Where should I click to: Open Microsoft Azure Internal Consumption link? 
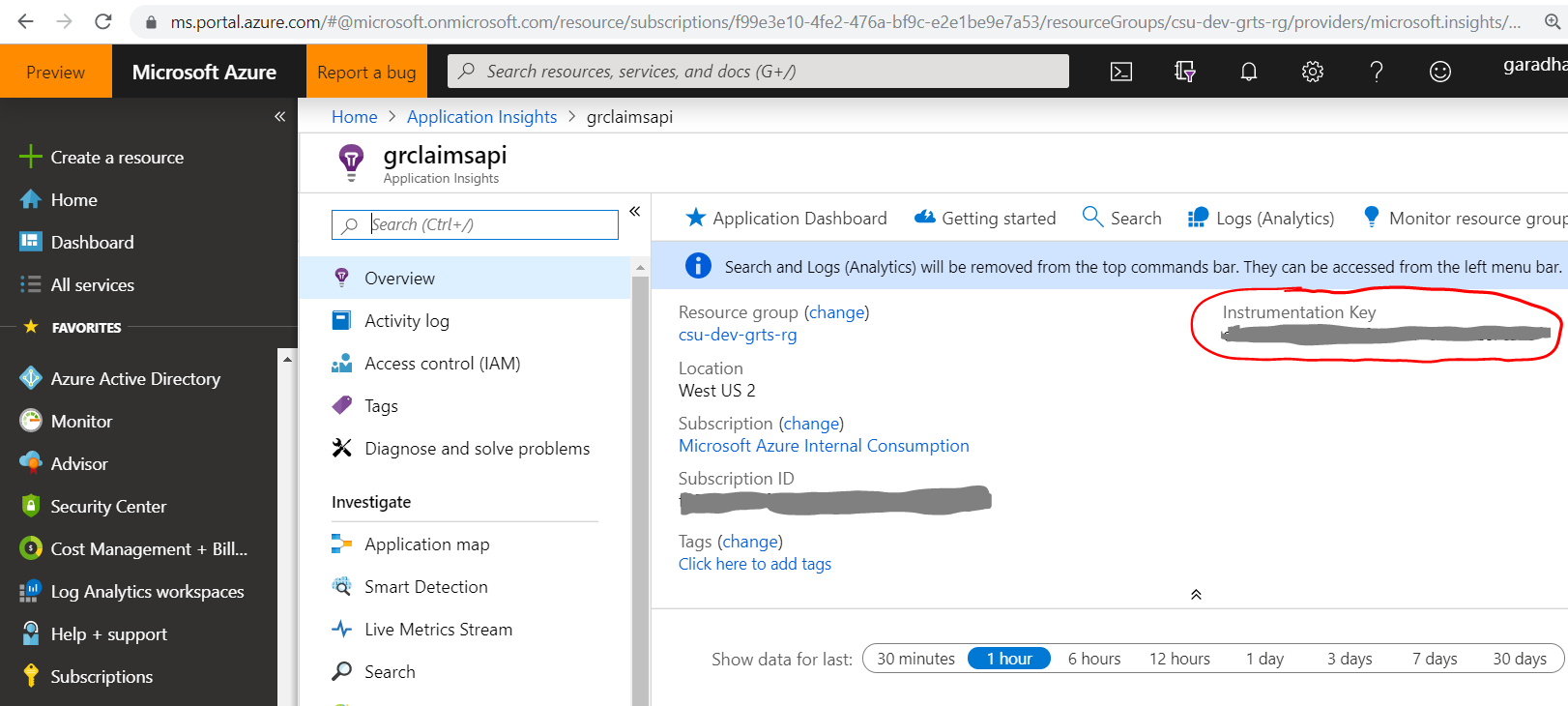tap(824, 446)
